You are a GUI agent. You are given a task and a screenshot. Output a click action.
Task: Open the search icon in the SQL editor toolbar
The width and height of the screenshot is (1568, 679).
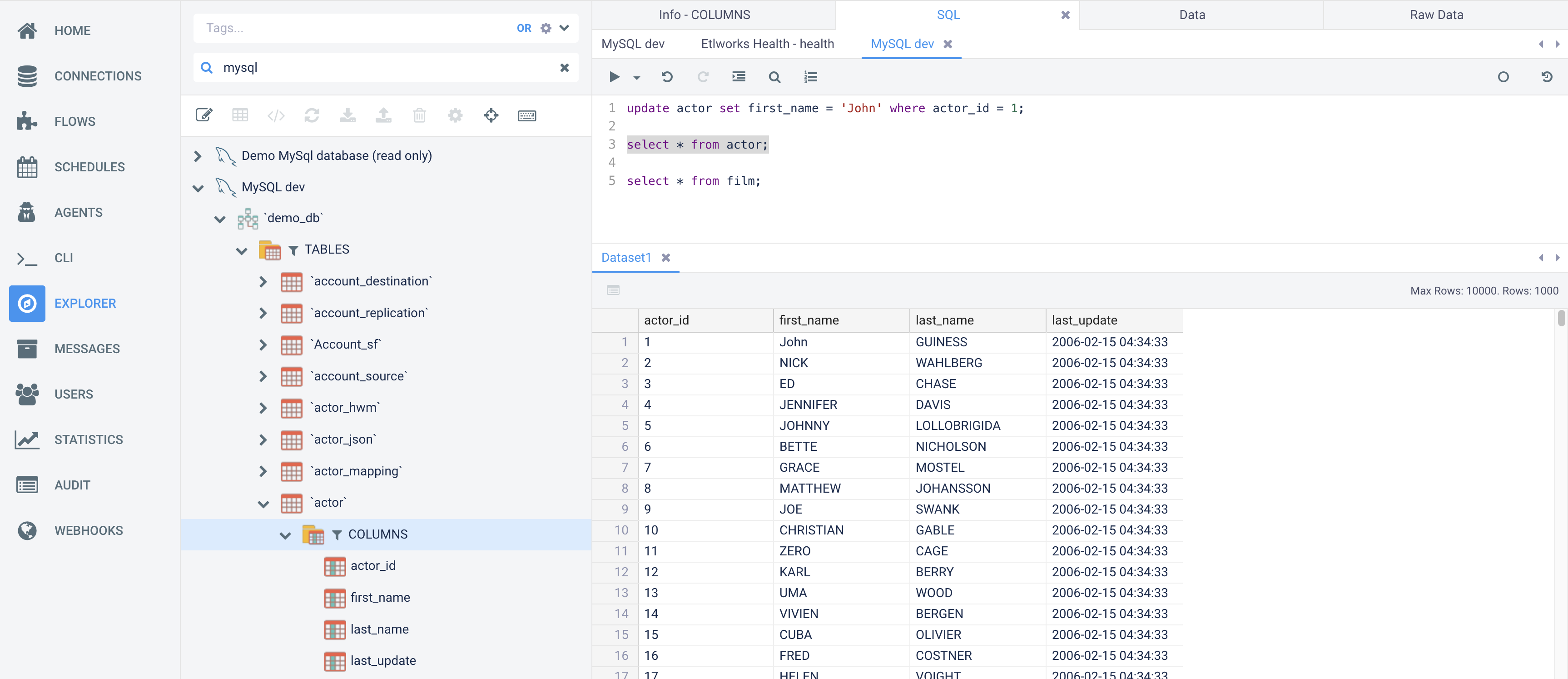(774, 77)
